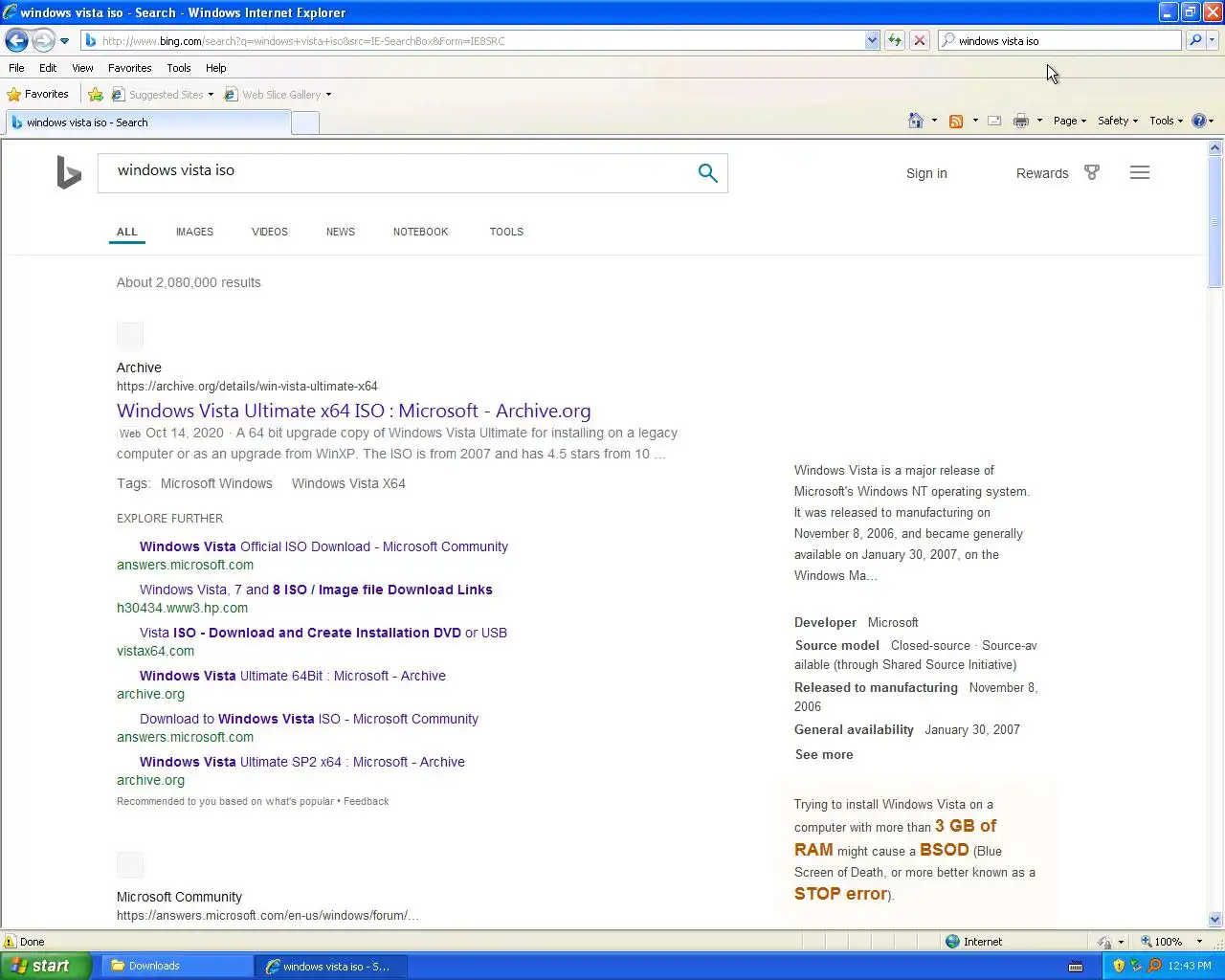Open 'Windows Vista Ultimate SP2 x64' Archive link
Screen dimensions: 1225x980
click(x=302, y=762)
